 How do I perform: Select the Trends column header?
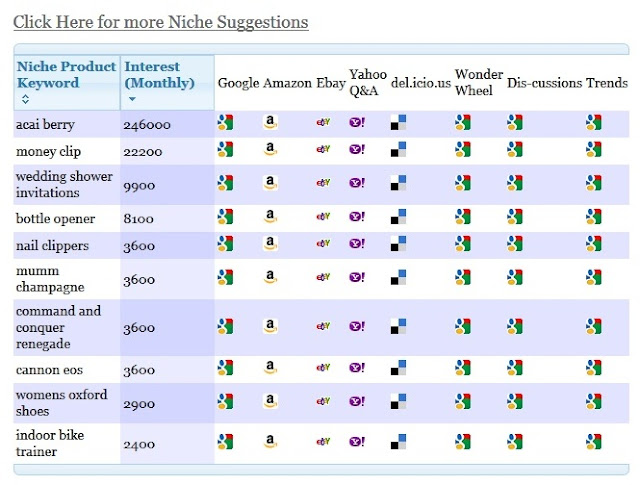[607, 83]
